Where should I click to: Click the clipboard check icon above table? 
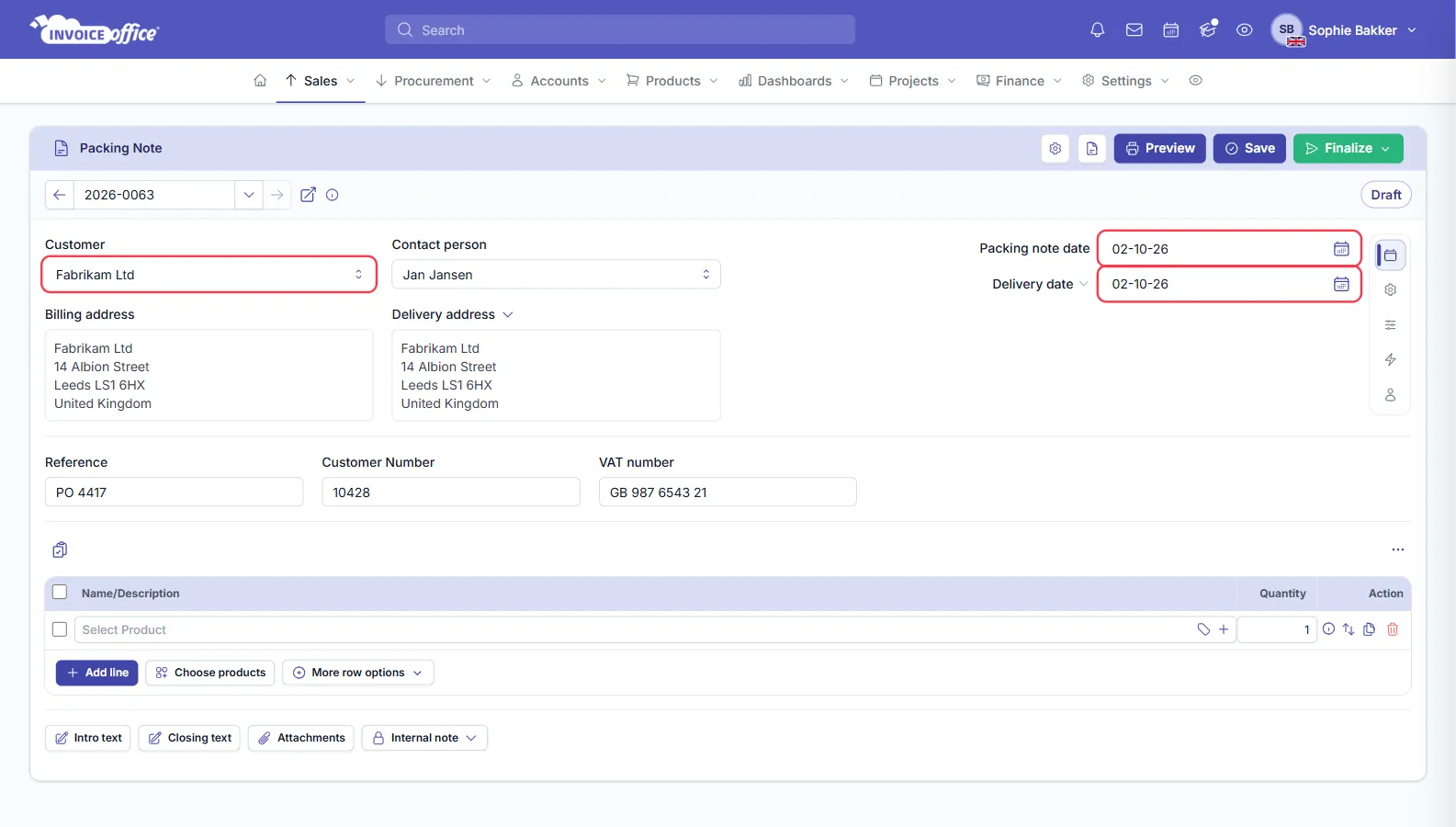click(60, 549)
